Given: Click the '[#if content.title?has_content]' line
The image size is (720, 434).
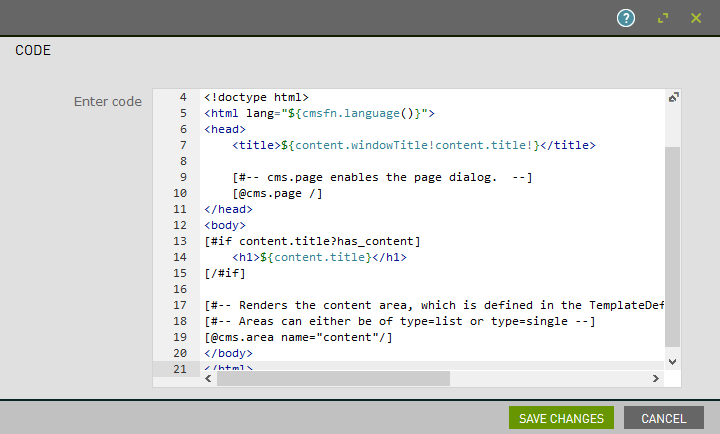Looking at the screenshot, I should [x=312, y=241].
